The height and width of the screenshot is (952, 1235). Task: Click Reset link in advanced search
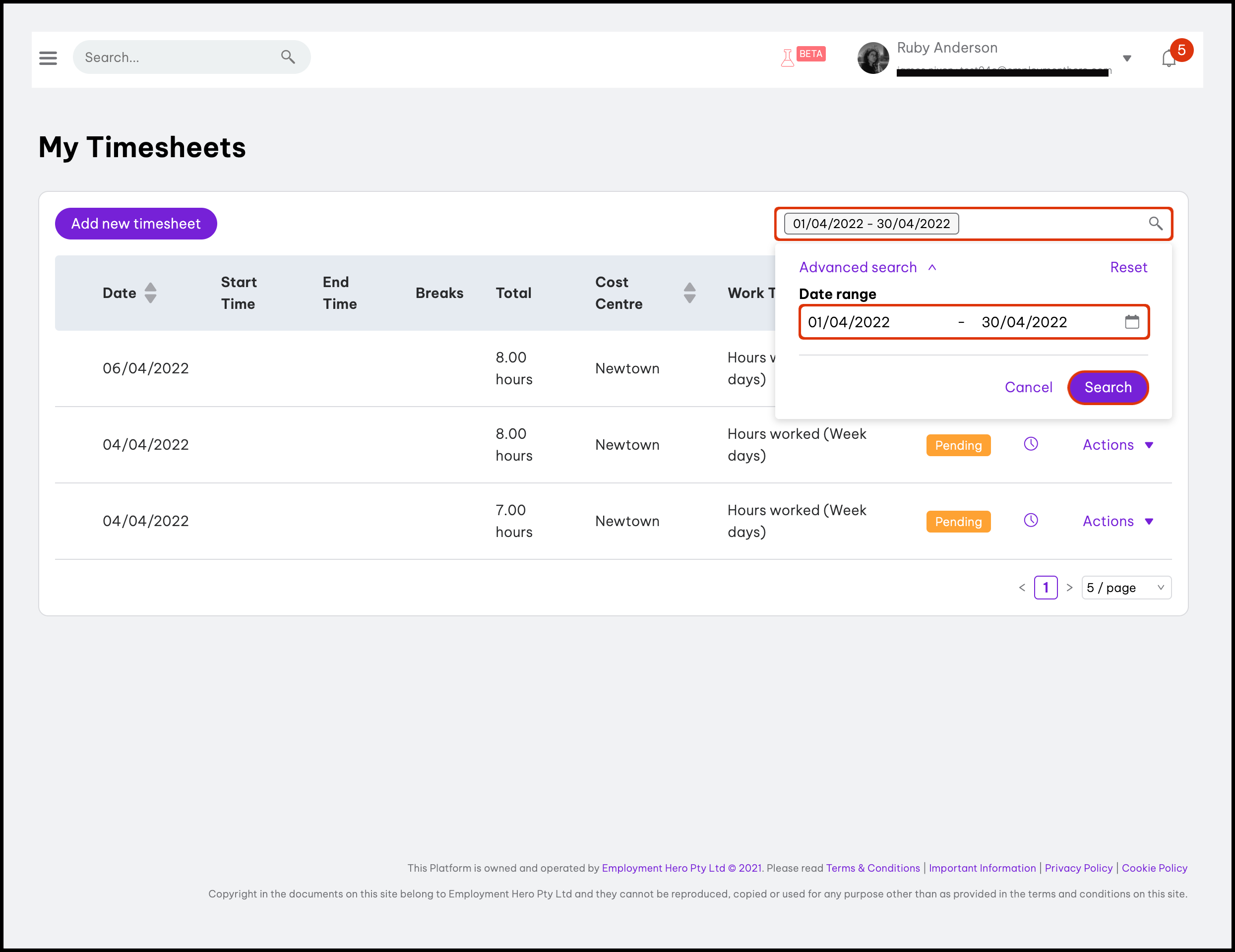[x=1128, y=267]
